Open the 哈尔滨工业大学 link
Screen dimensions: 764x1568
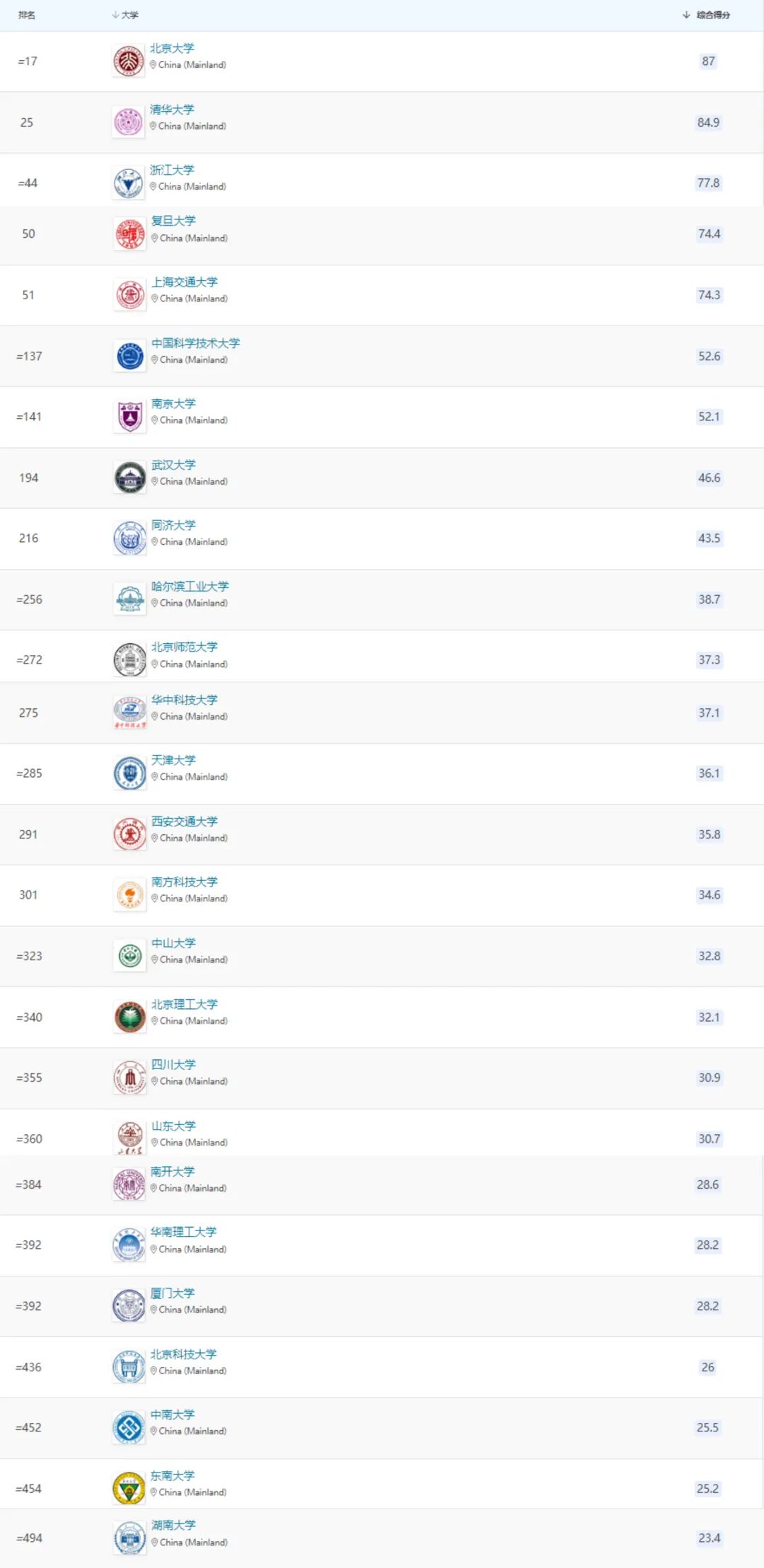point(190,587)
